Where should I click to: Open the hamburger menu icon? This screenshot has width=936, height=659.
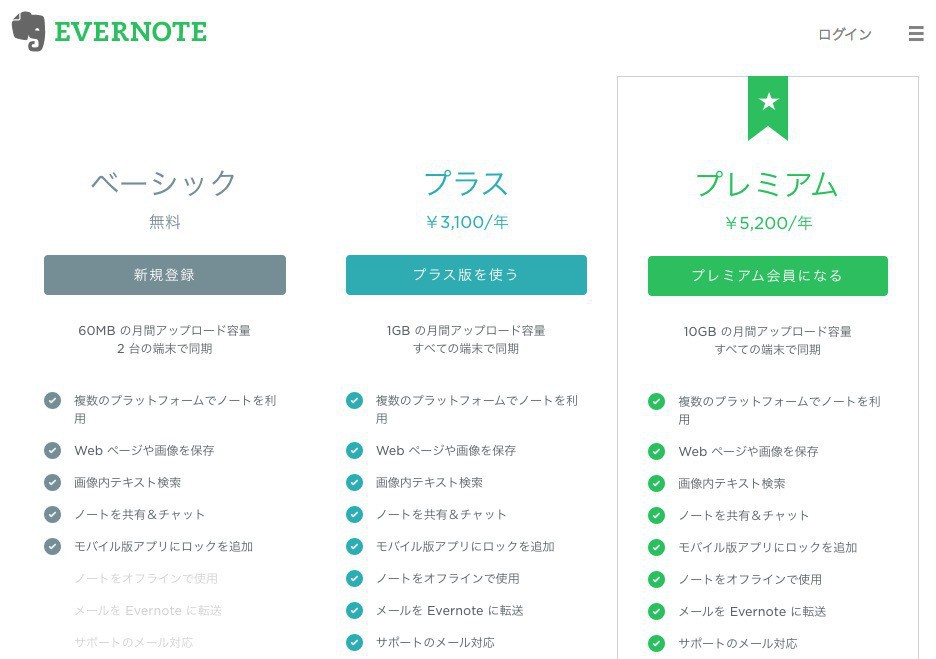point(915,34)
